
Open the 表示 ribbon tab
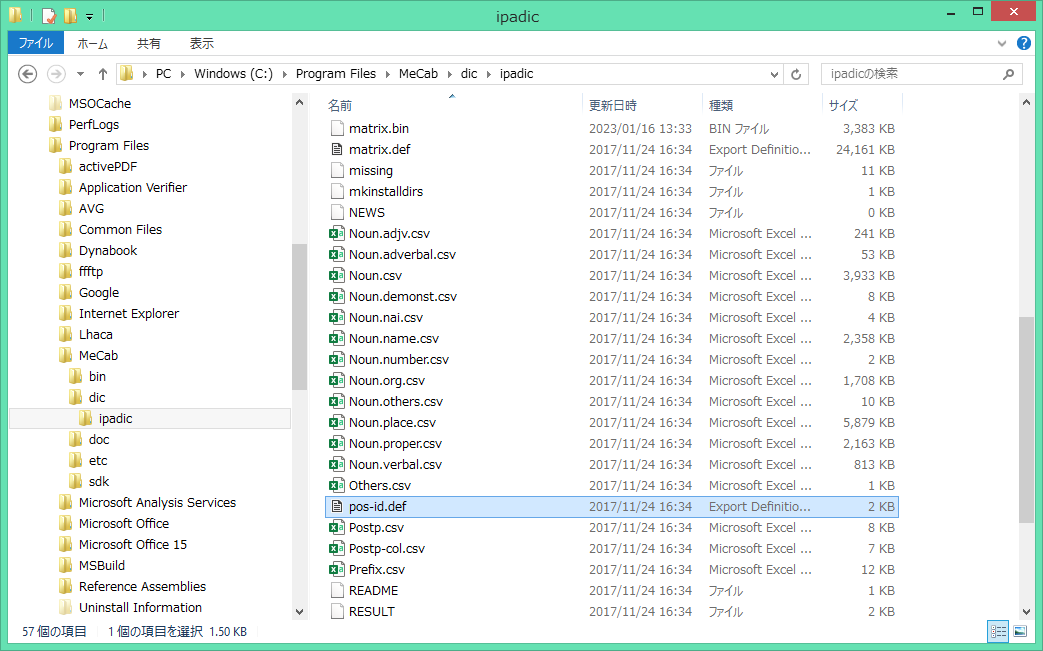pyautogui.click(x=202, y=43)
